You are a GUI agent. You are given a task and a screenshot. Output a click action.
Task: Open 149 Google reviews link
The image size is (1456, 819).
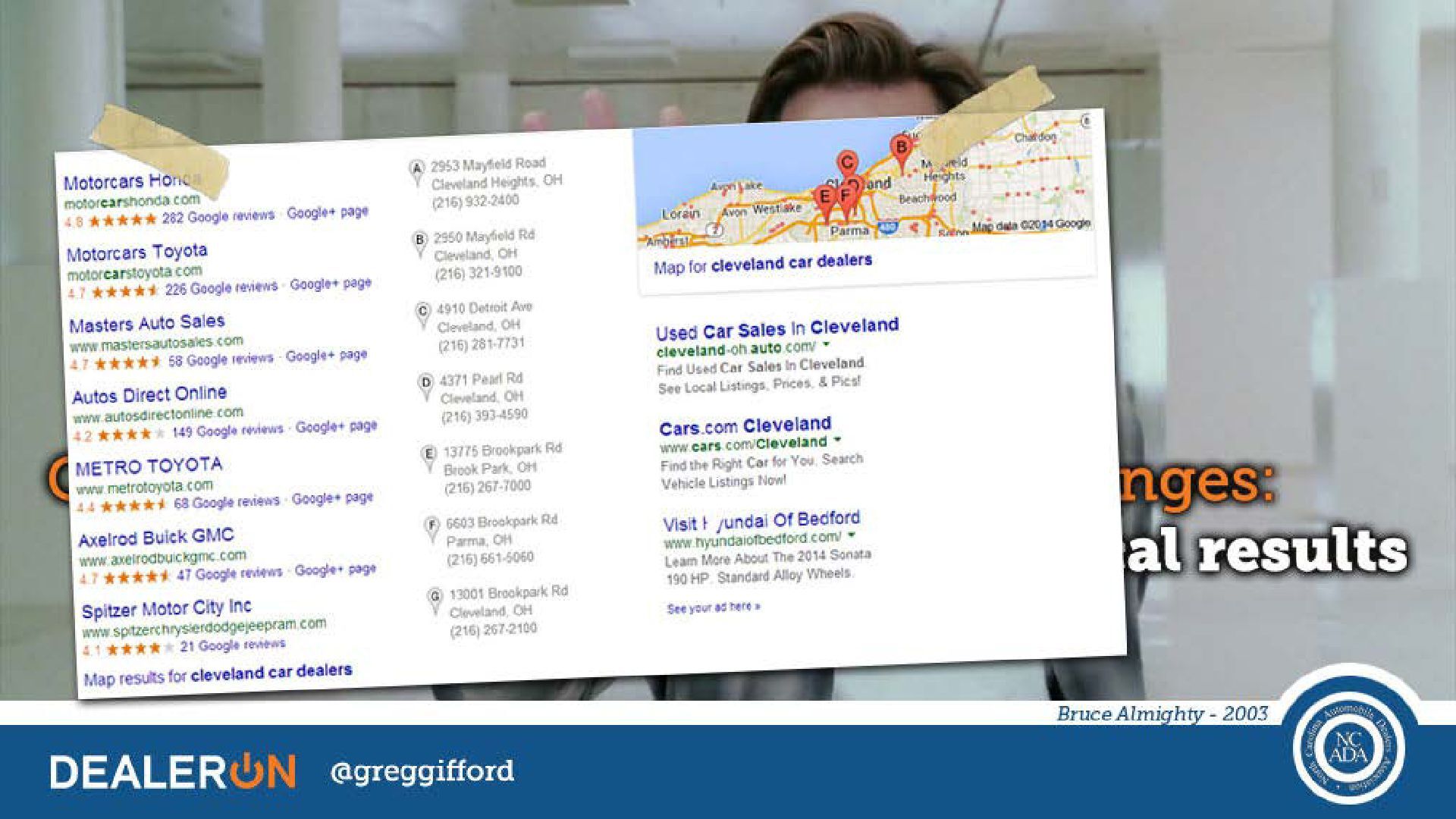click(x=227, y=431)
